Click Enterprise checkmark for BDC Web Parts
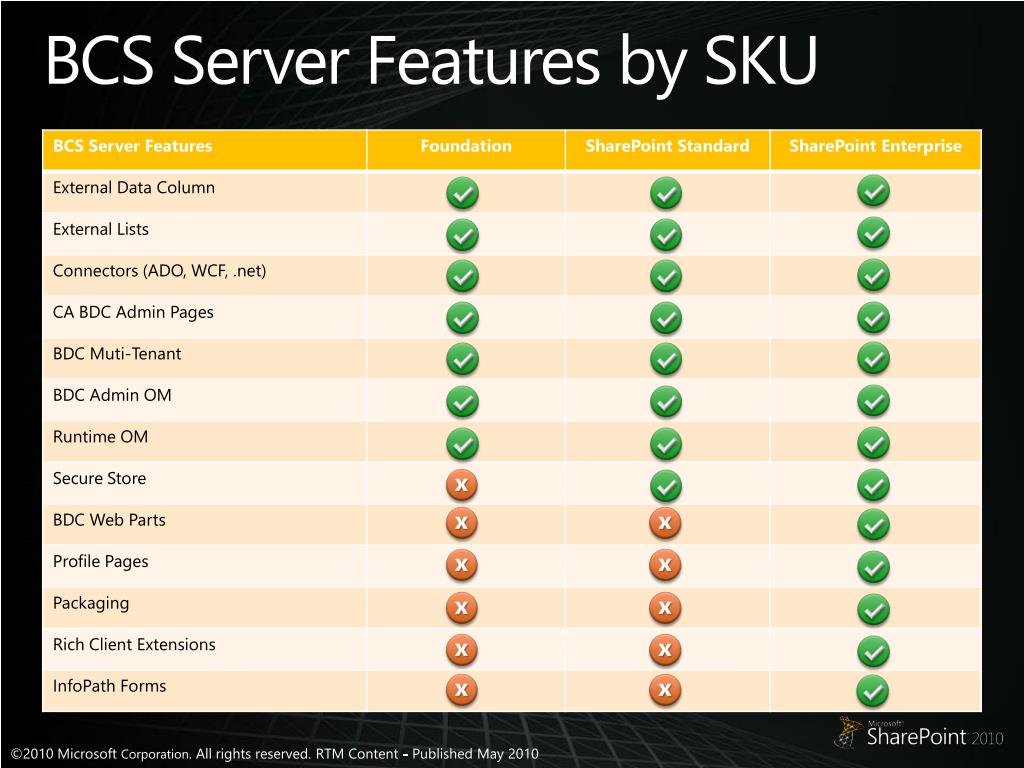The image size is (1024, 768). (x=873, y=525)
